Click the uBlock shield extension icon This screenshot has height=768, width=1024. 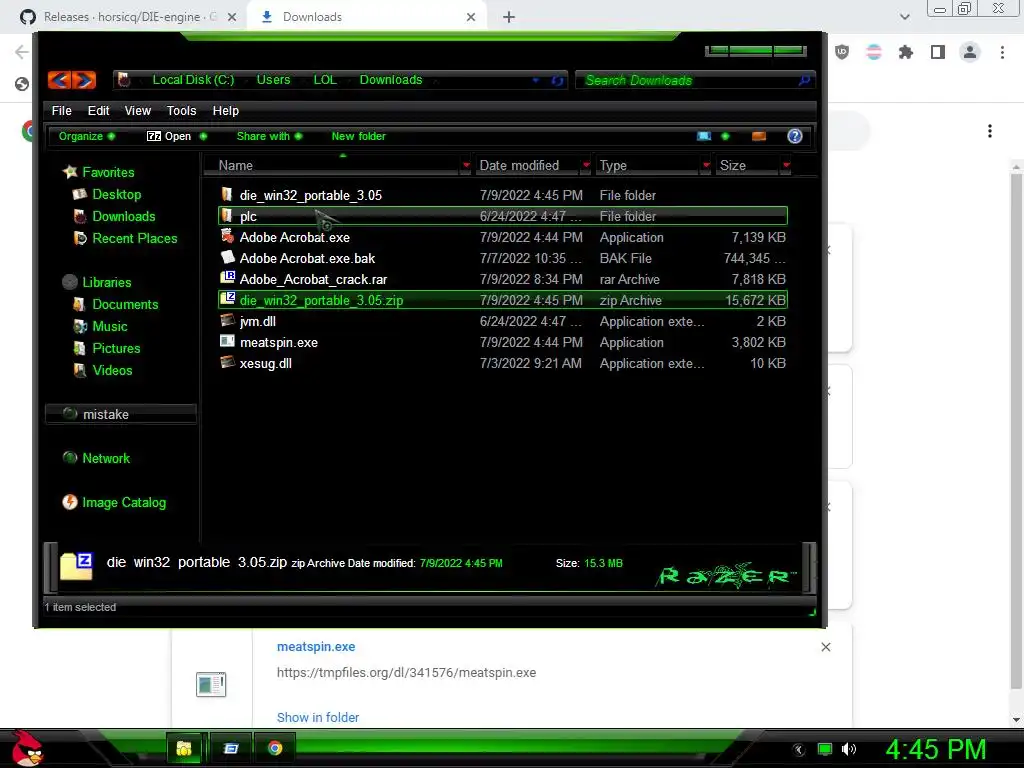point(842,52)
